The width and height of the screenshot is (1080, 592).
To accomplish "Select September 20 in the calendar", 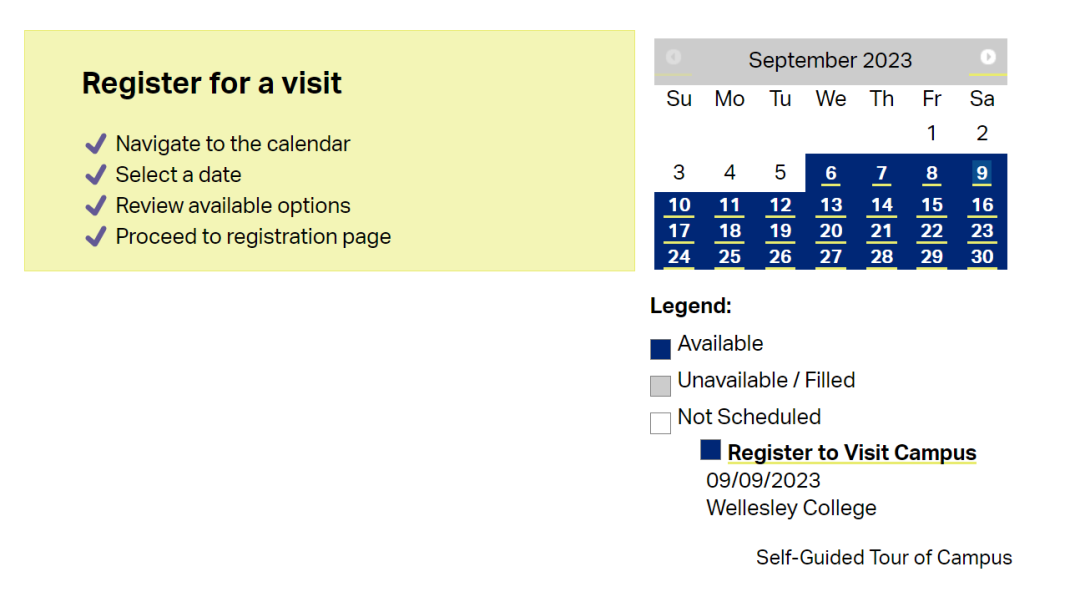I will tap(831, 231).
